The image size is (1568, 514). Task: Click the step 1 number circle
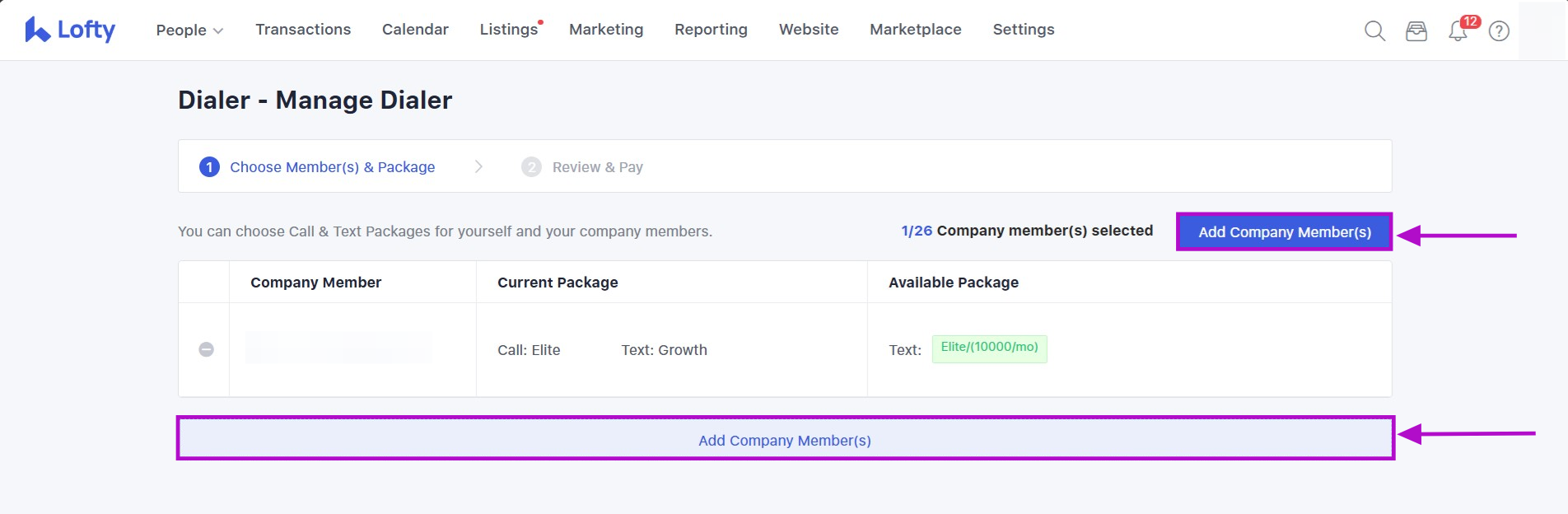click(x=209, y=167)
